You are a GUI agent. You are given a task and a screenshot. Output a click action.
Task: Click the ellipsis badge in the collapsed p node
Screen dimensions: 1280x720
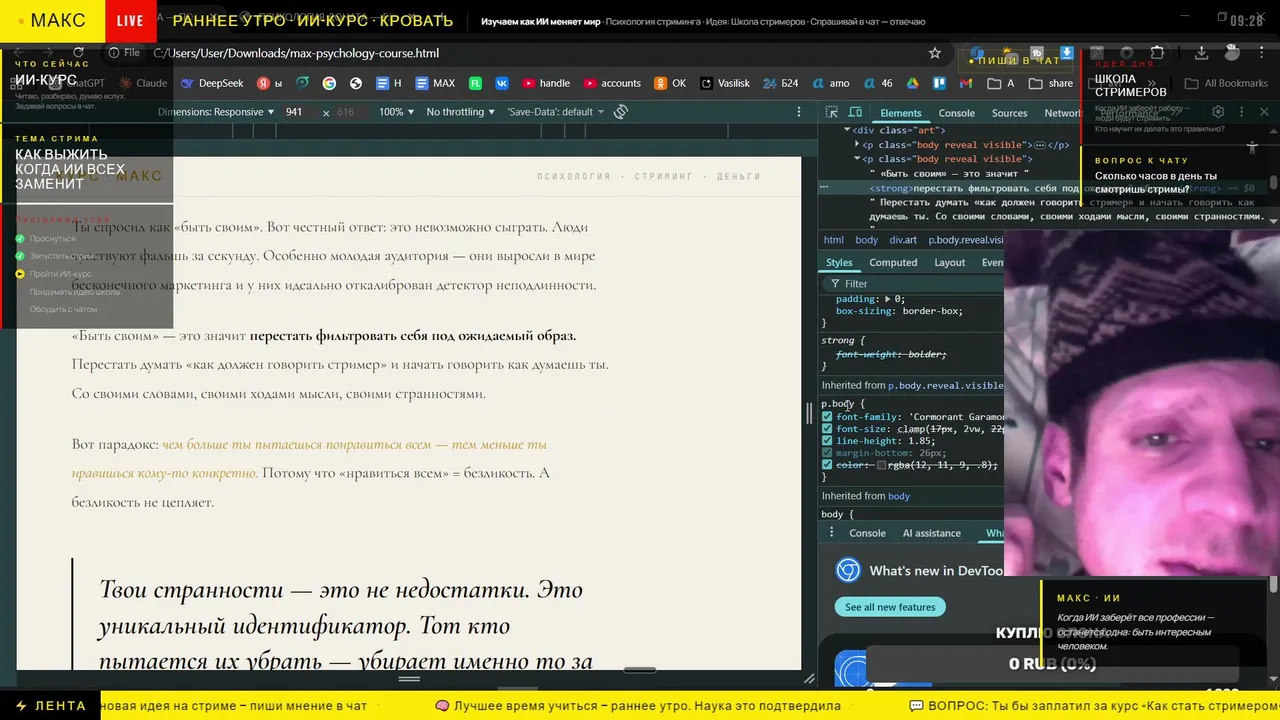coord(1039,145)
